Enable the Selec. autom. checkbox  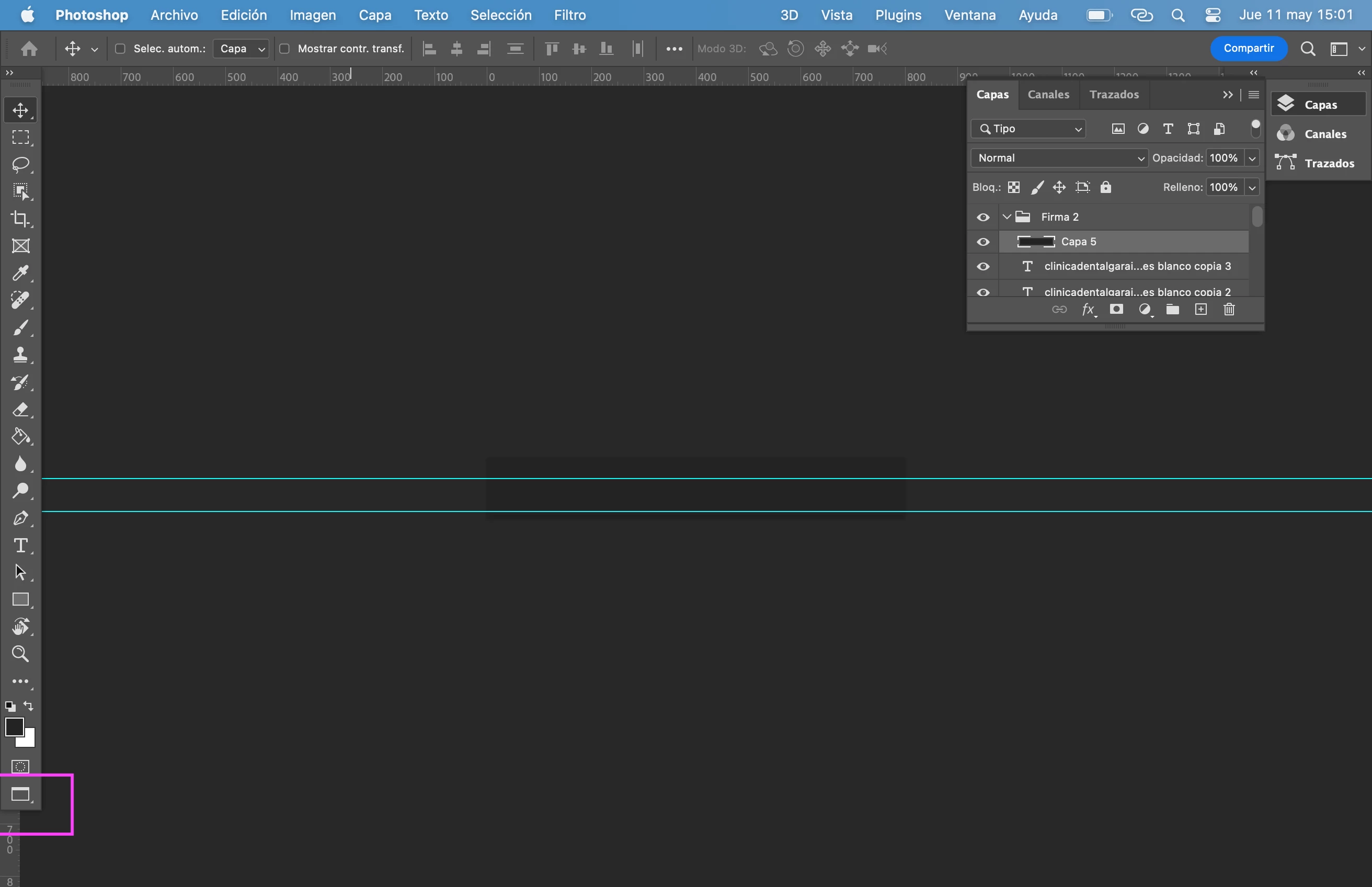pos(120,49)
